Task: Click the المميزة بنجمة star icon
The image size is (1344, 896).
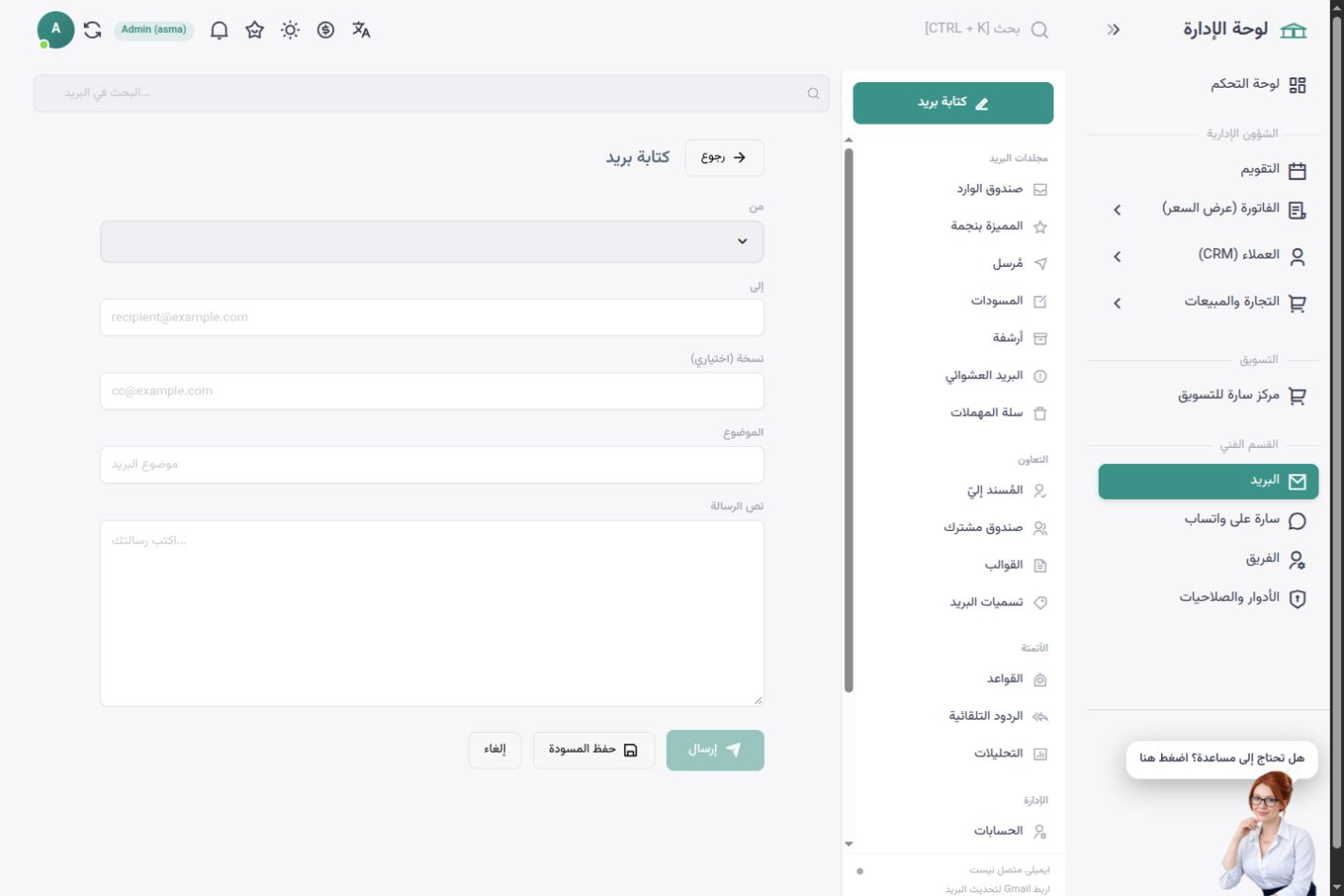Action: pyautogui.click(x=1040, y=226)
